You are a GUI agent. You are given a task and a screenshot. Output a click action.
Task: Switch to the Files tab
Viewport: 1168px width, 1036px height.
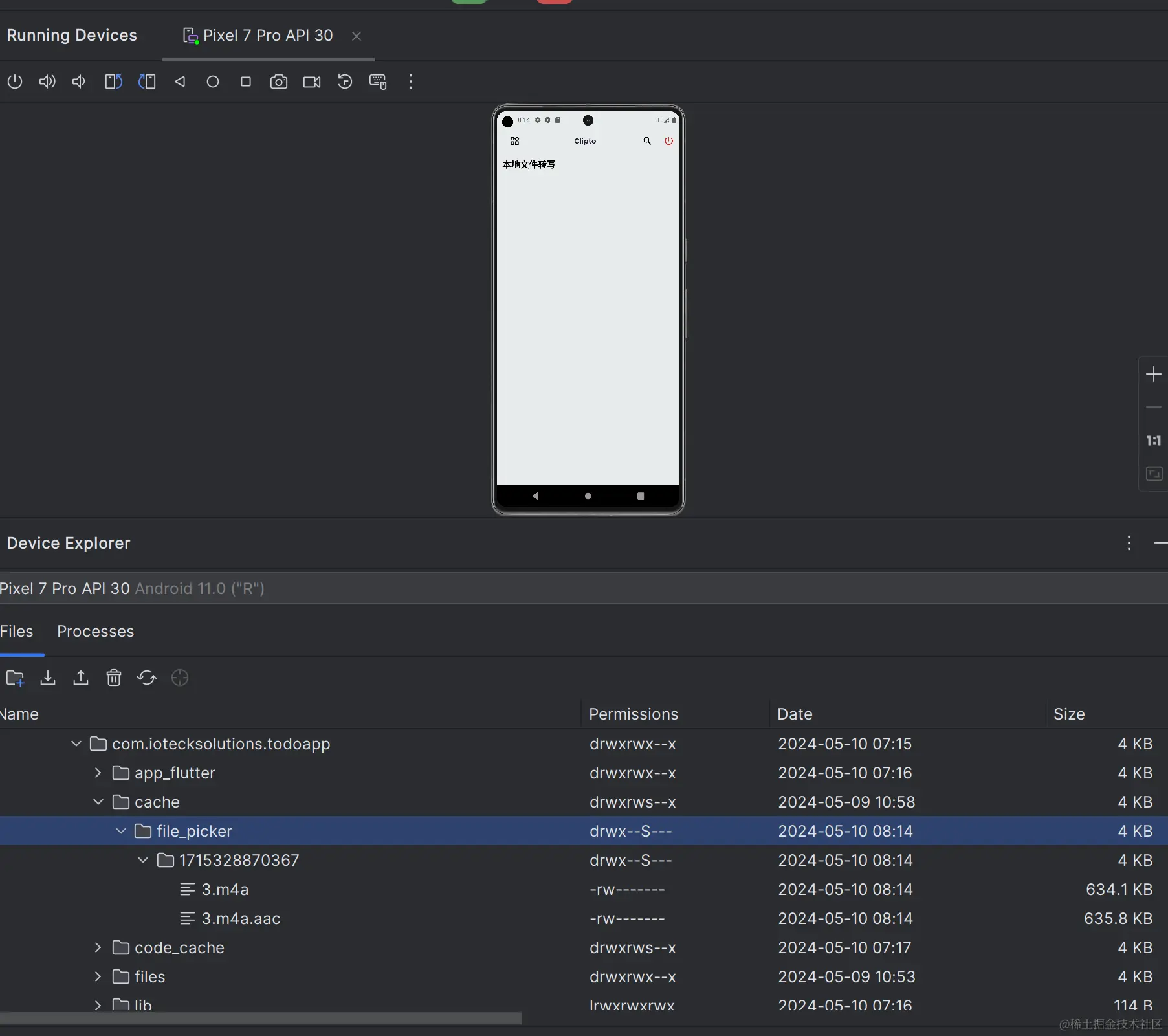17,632
